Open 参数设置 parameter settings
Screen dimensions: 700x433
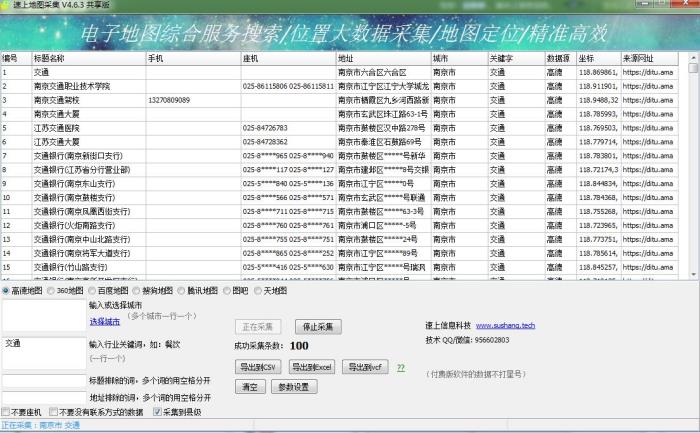(x=294, y=387)
